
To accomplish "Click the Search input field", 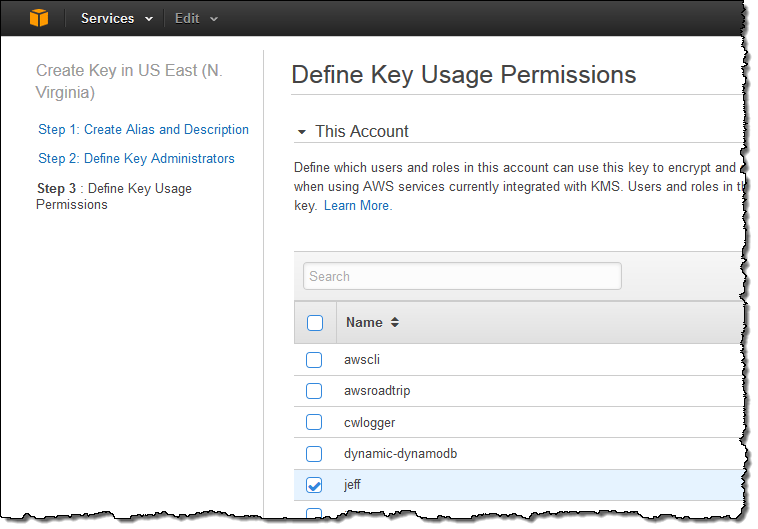I will 462,276.
